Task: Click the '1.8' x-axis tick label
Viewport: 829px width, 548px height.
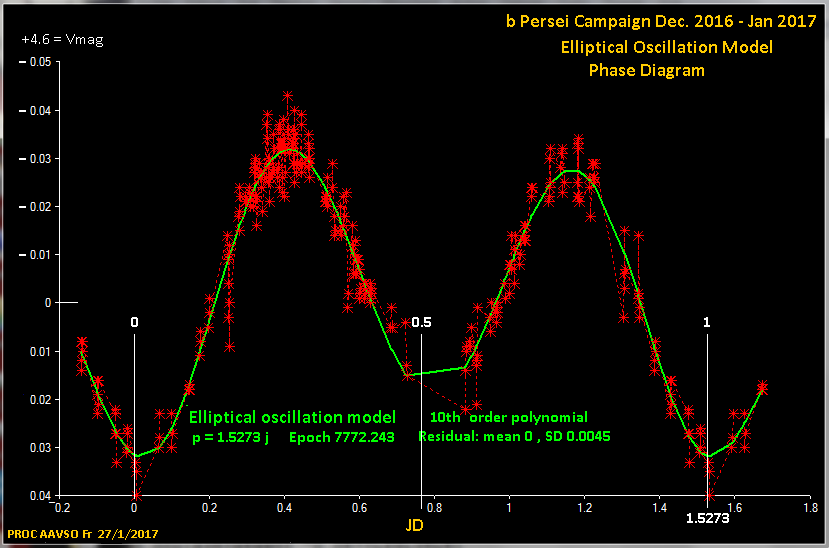Action: 810,507
